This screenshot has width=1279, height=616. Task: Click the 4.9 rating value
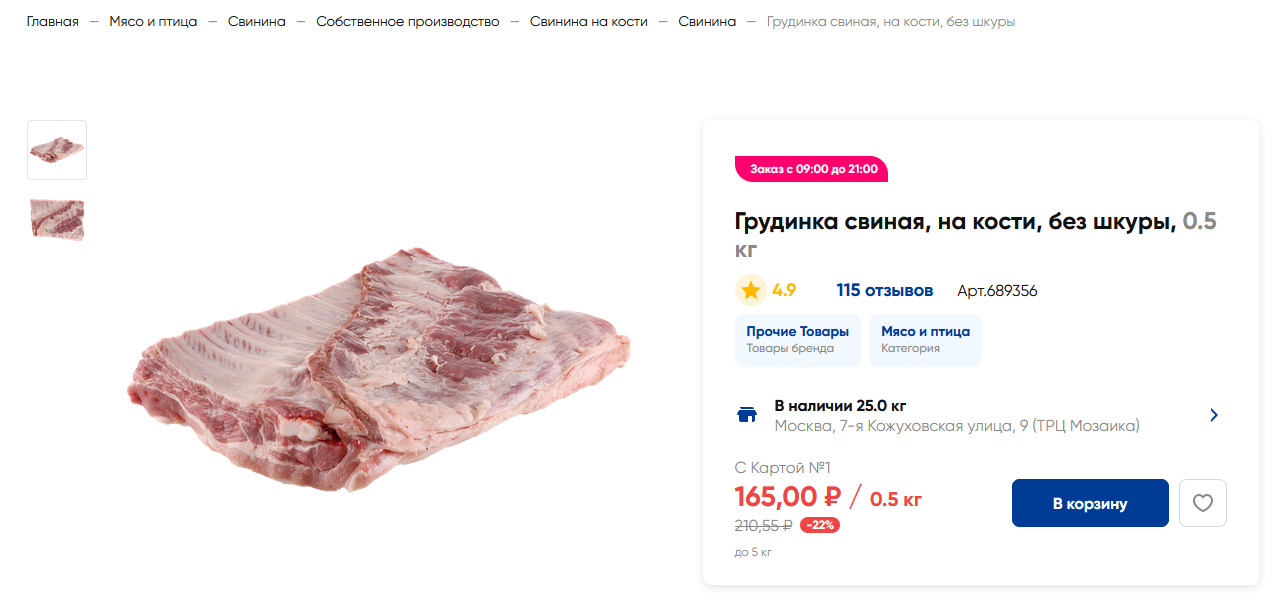[x=784, y=290]
